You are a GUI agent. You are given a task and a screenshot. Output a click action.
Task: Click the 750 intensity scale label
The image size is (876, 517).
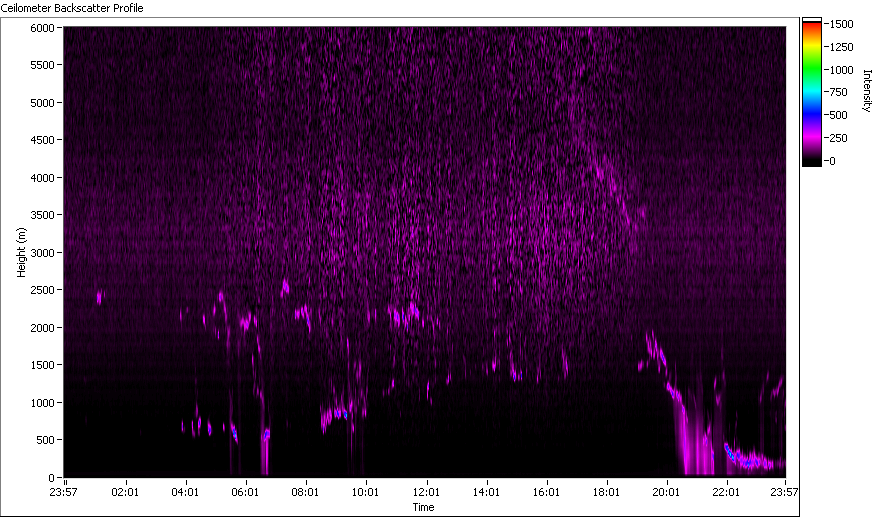pyautogui.click(x=839, y=92)
